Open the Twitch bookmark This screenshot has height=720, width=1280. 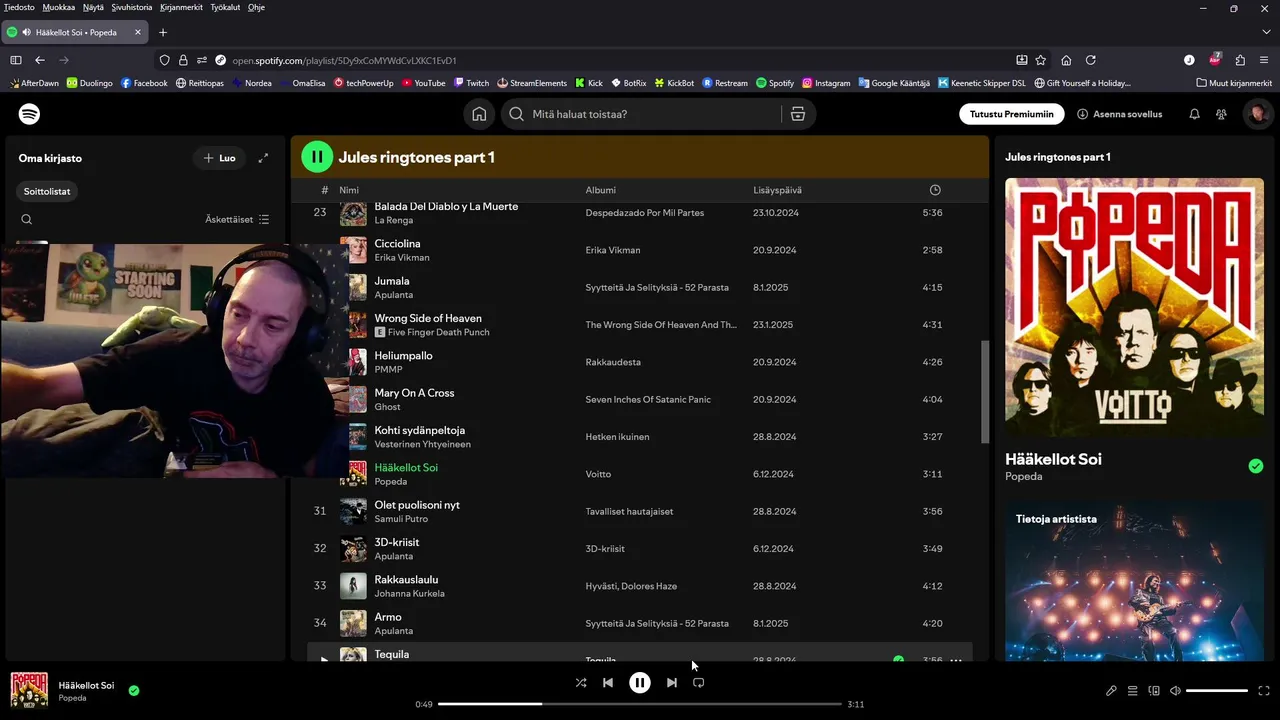(471, 83)
